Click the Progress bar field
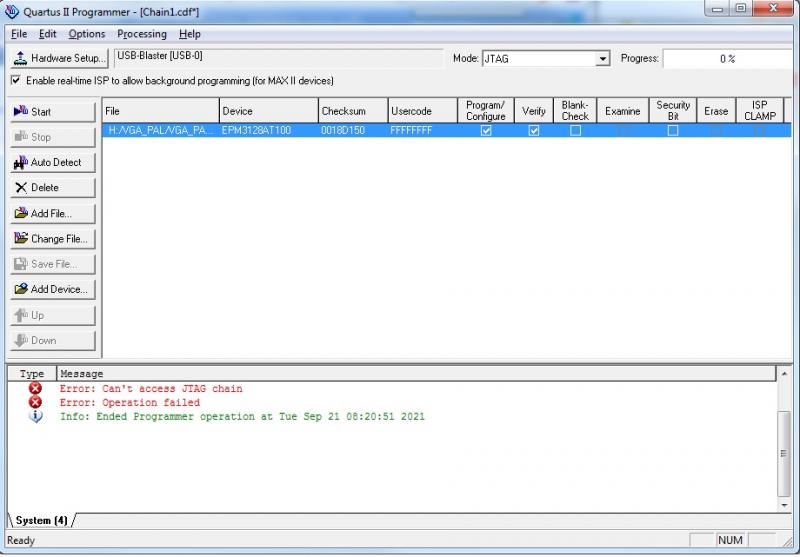The height and width of the screenshot is (557, 800). click(730, 59)
